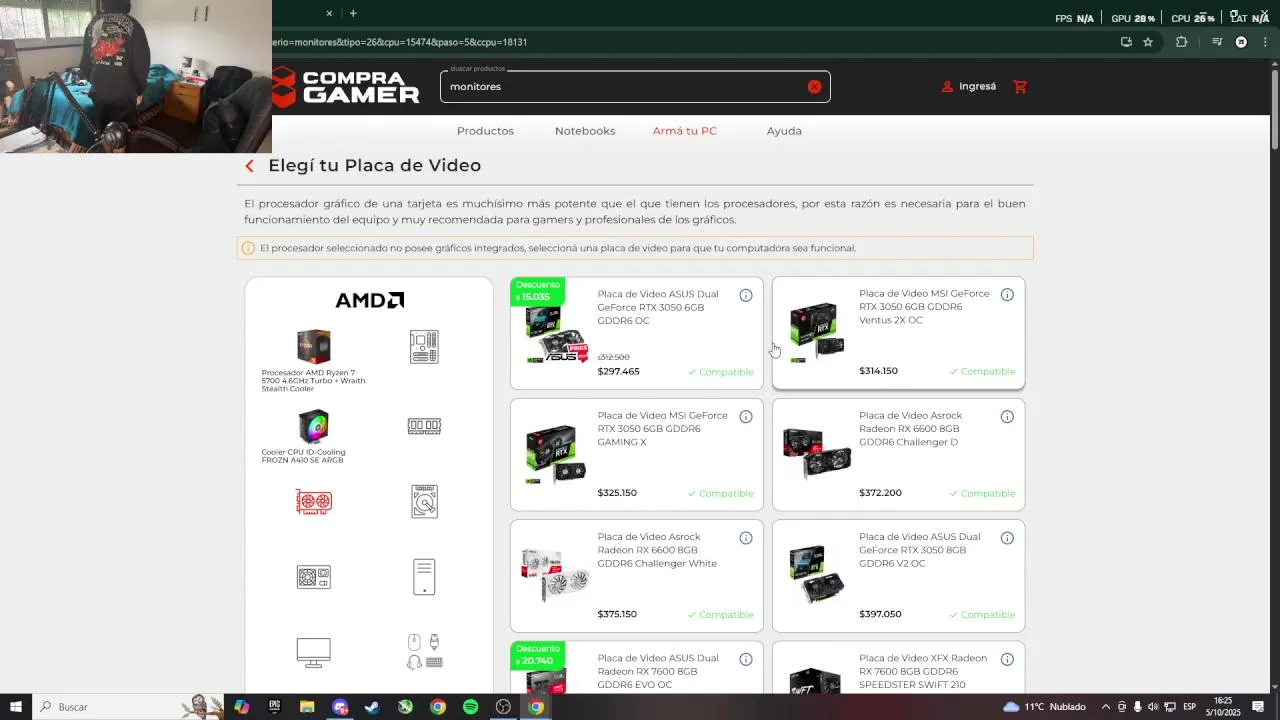The image size is (1280, 720).
Task: Select the red video card step icon
Action: (314, 501)
